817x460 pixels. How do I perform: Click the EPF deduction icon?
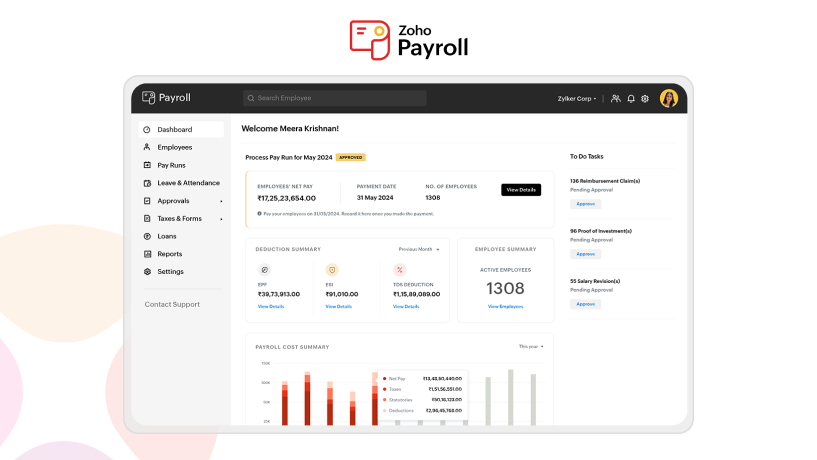coord(265,270)
